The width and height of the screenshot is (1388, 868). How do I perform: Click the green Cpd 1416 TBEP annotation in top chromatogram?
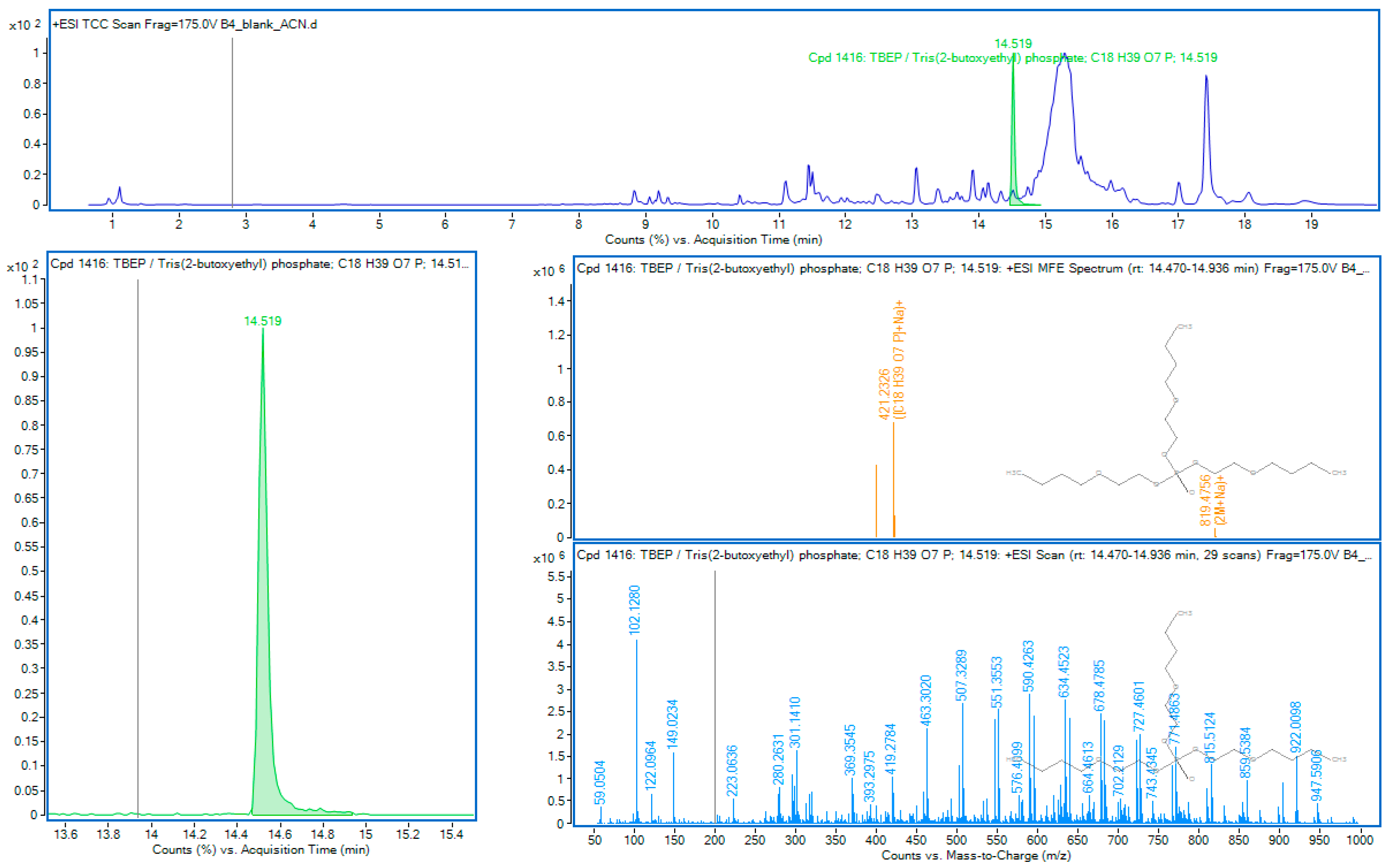[x=1012, y=57]
